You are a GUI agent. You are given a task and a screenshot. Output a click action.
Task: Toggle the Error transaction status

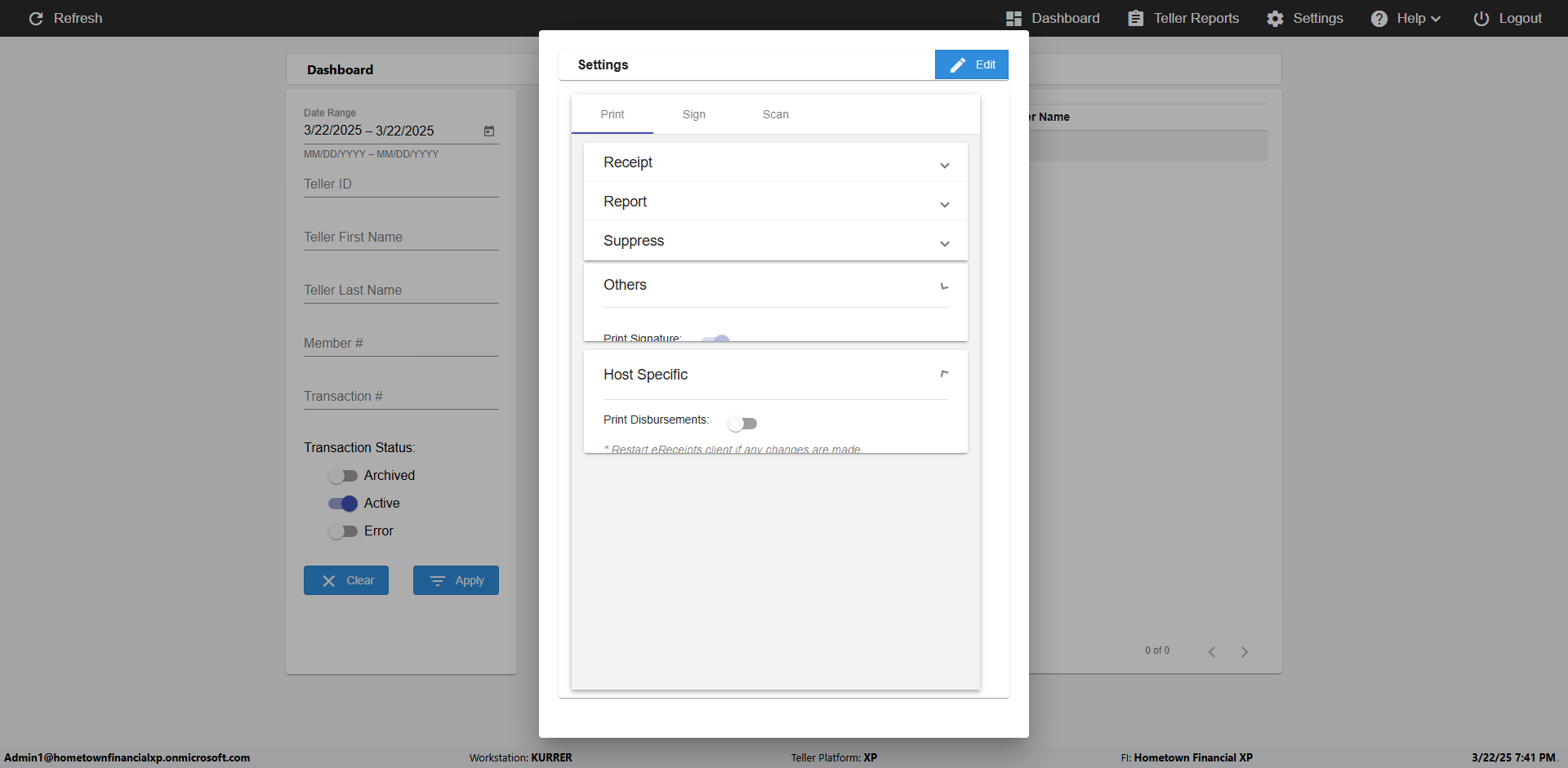pos(343,531)
